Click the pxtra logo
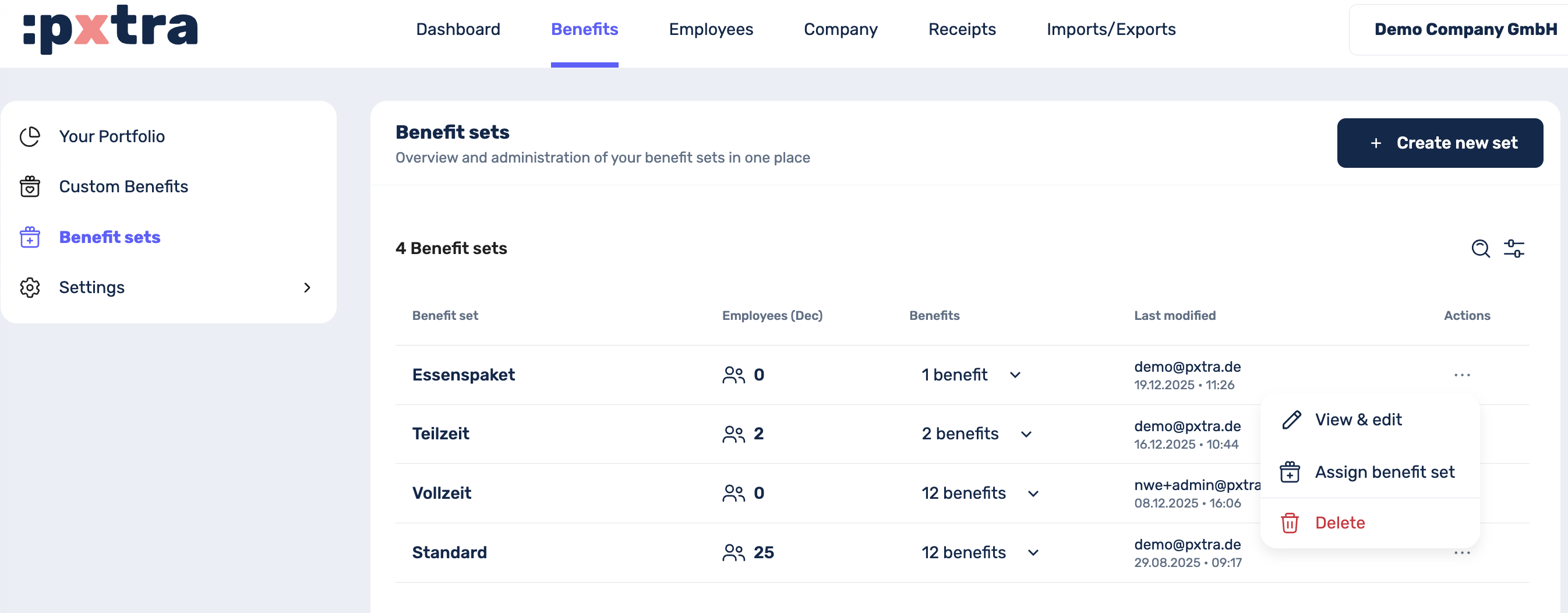Viewport: 1568px width, 613px height. tap(110, 29)
